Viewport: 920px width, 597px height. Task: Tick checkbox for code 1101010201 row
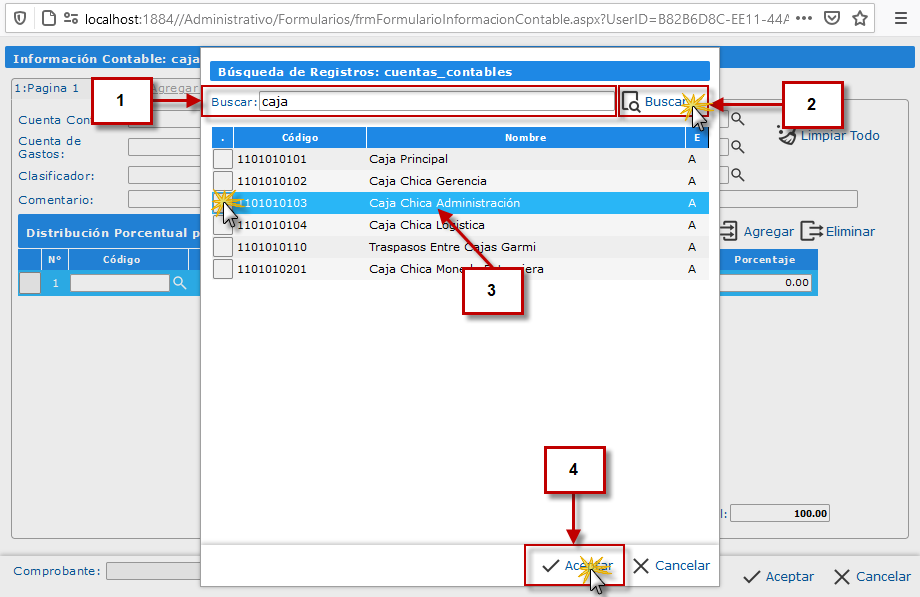click(222, 269)
